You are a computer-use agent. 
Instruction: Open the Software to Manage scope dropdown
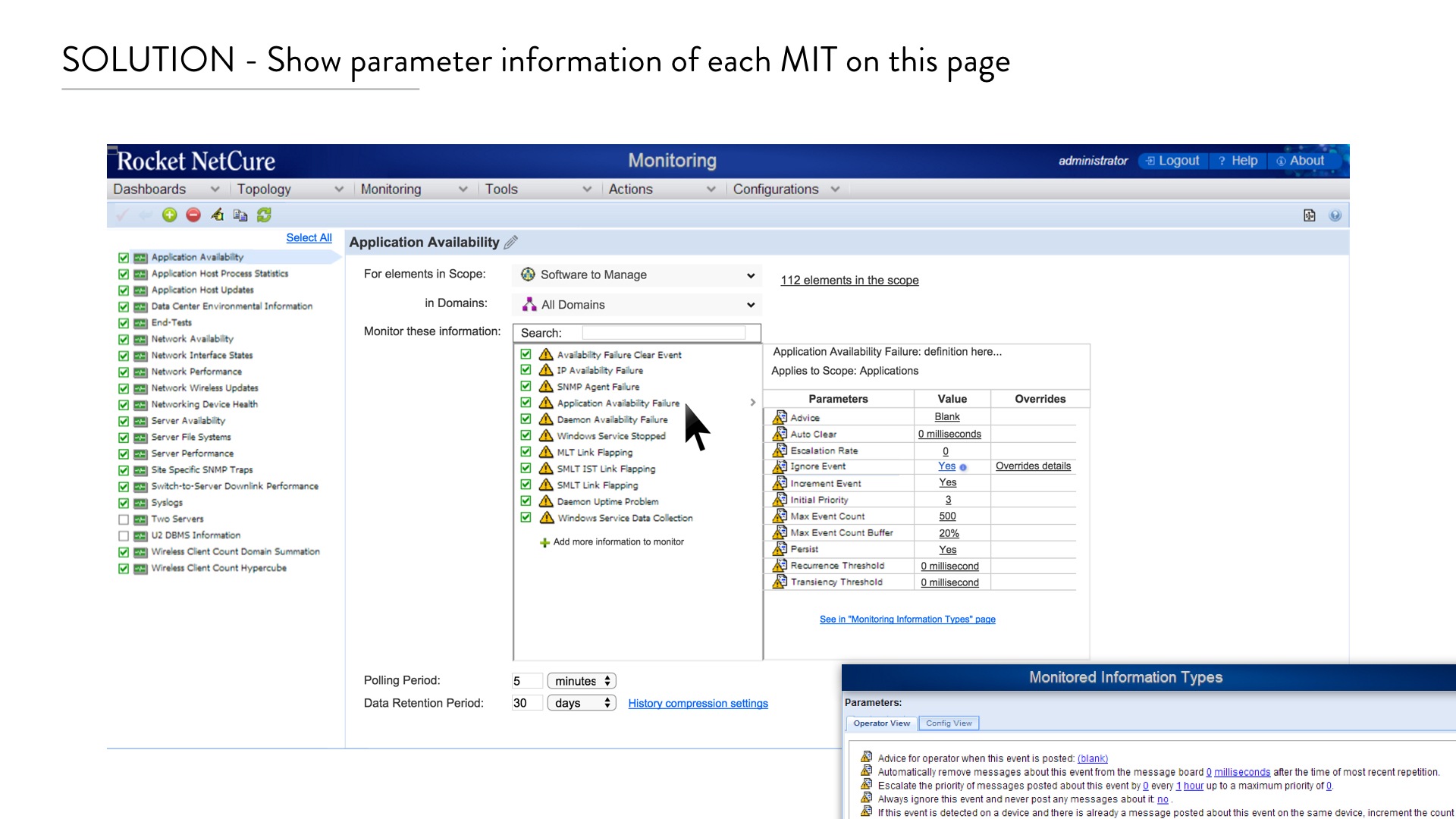pos(637,275)
